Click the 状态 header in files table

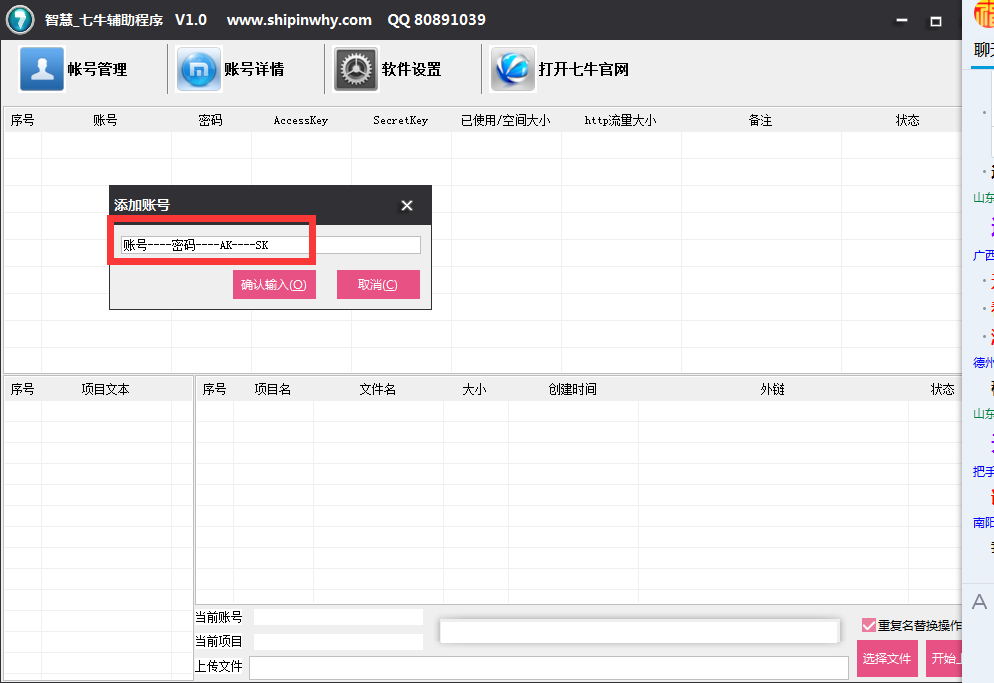tap(942, 389)
